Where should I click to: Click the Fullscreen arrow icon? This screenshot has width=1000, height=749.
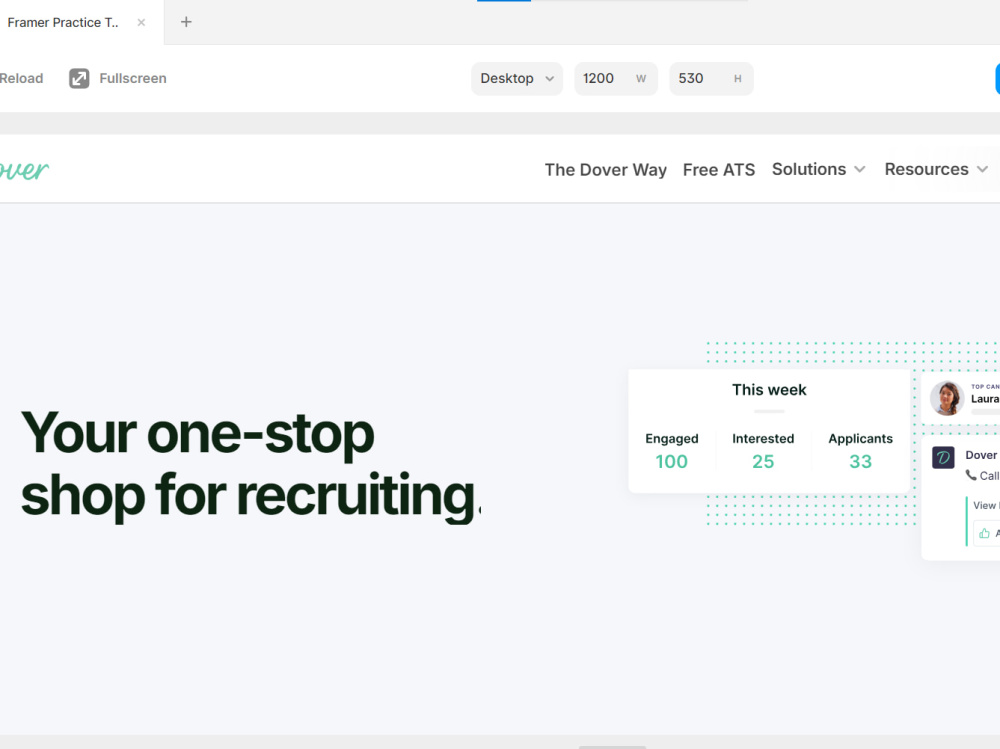coord(79,78)
